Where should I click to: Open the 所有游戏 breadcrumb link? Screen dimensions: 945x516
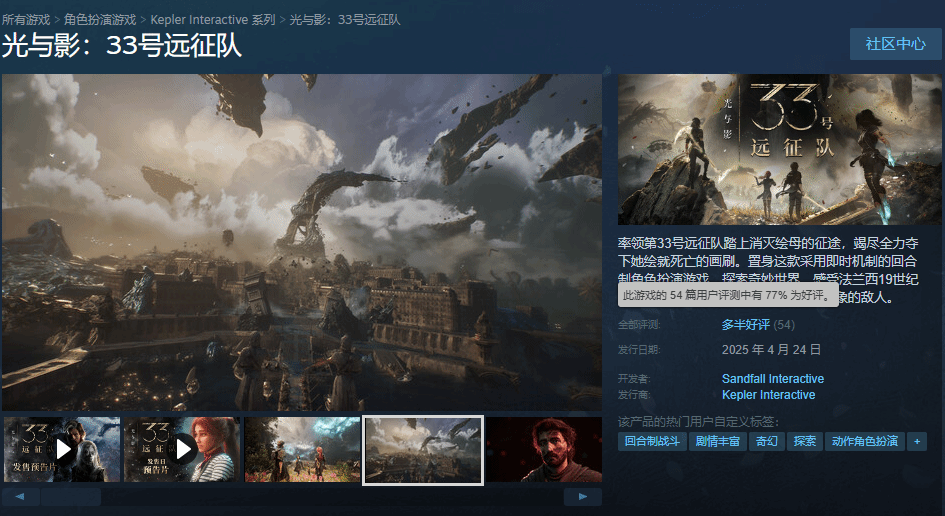point(26,20)
